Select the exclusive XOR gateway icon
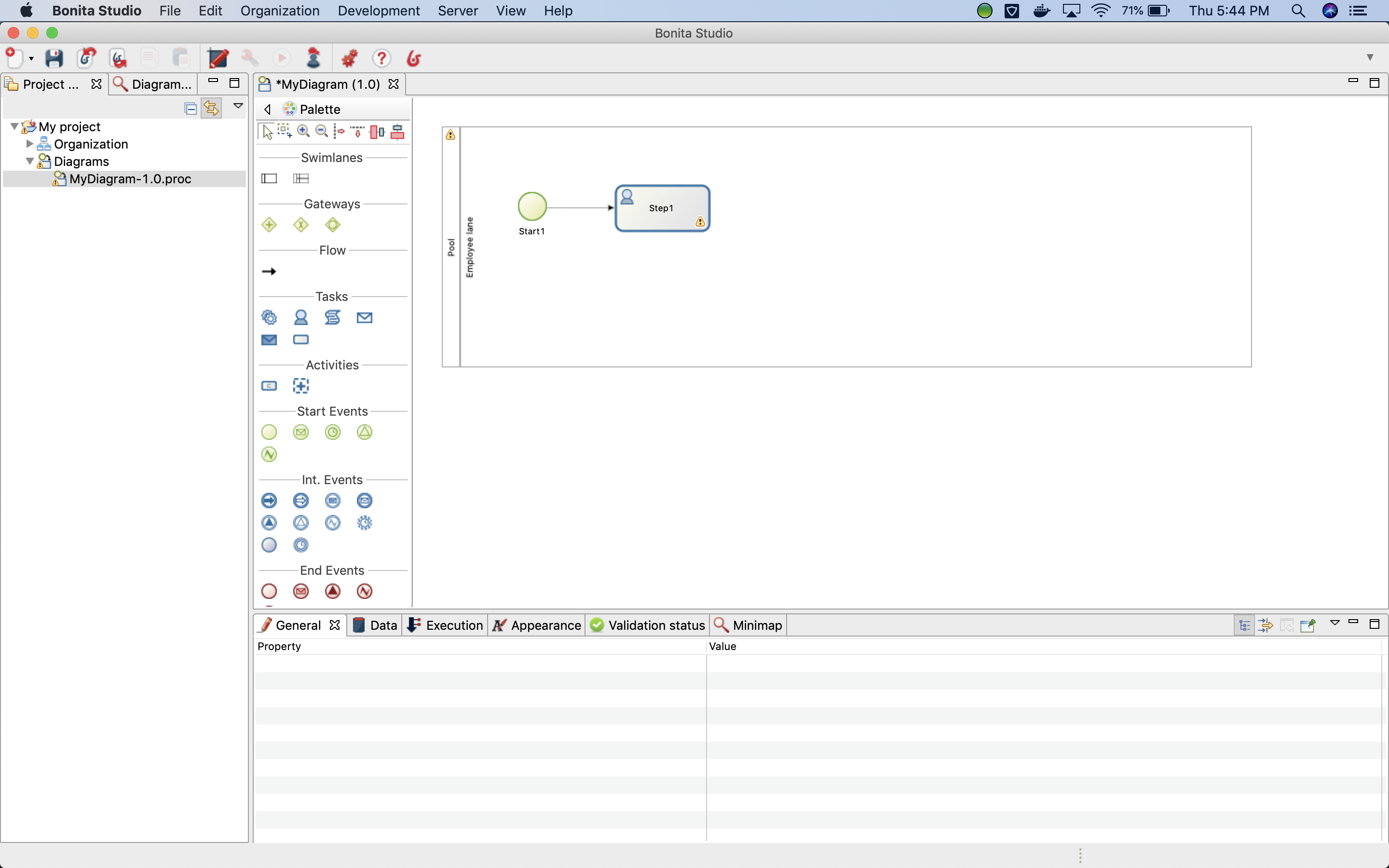1389x868 pixels. (301, 225)
